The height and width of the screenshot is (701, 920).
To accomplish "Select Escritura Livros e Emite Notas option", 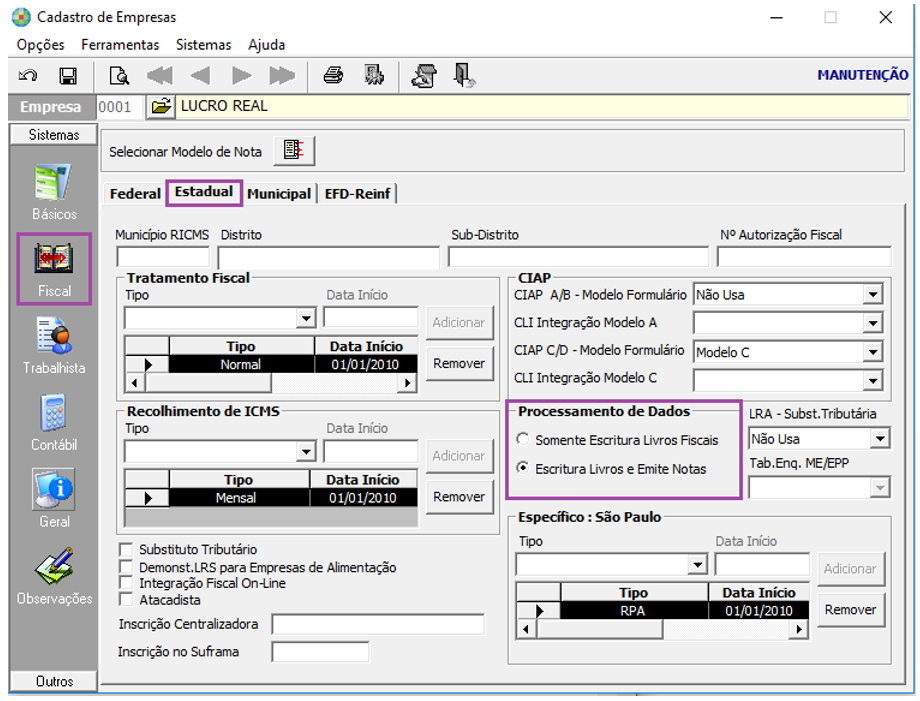I will 522,468.
